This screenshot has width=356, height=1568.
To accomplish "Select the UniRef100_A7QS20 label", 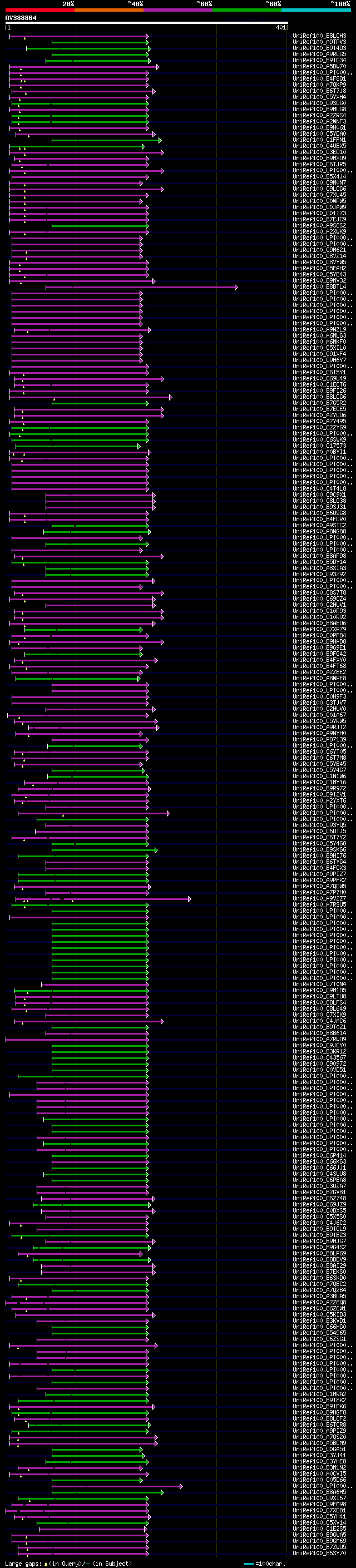I will [x=319, y=1437].
